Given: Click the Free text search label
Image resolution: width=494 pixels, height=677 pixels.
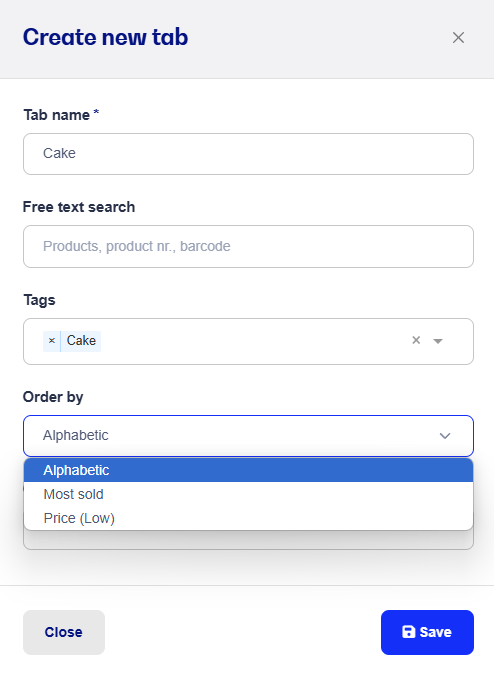Looking at the screenshot, I should point(79,207).
